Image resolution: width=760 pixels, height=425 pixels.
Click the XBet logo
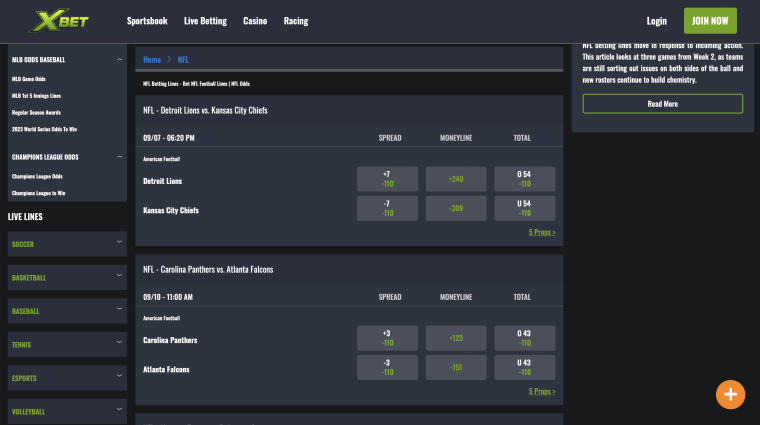point(59,21)
